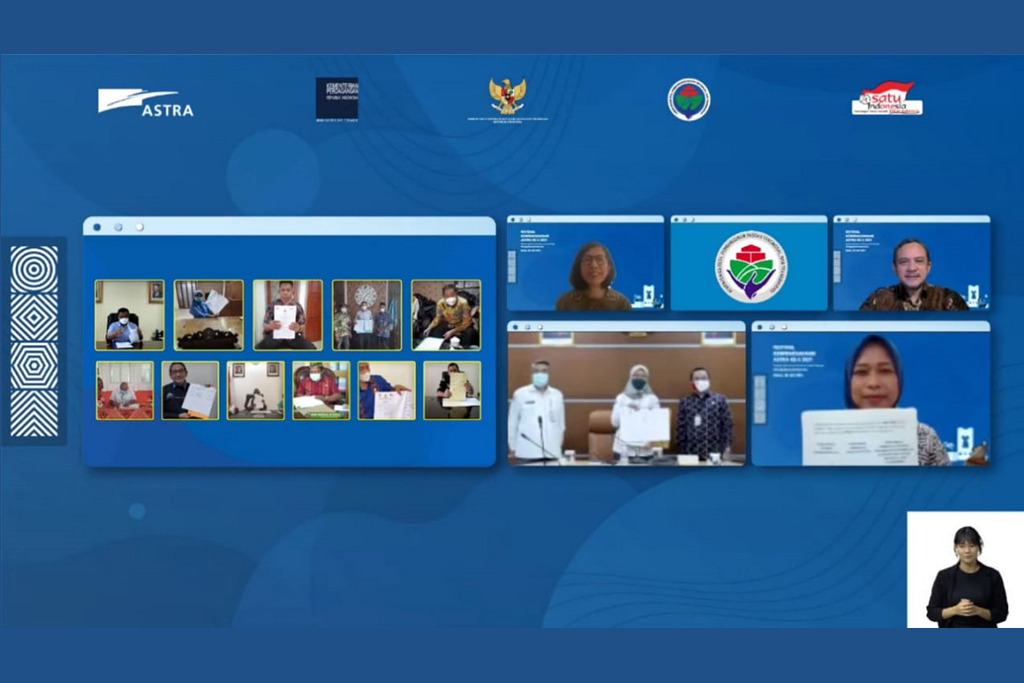Click the small circular ministry logo in header
This screenshot has width=1024, height=683.
pyautogui.click(x=688, y=99)
